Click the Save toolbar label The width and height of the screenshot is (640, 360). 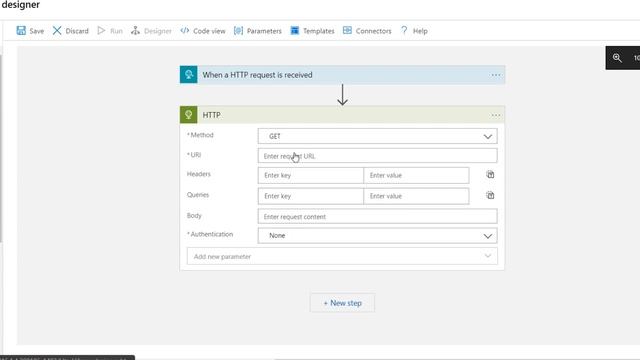tap(36, 31)
